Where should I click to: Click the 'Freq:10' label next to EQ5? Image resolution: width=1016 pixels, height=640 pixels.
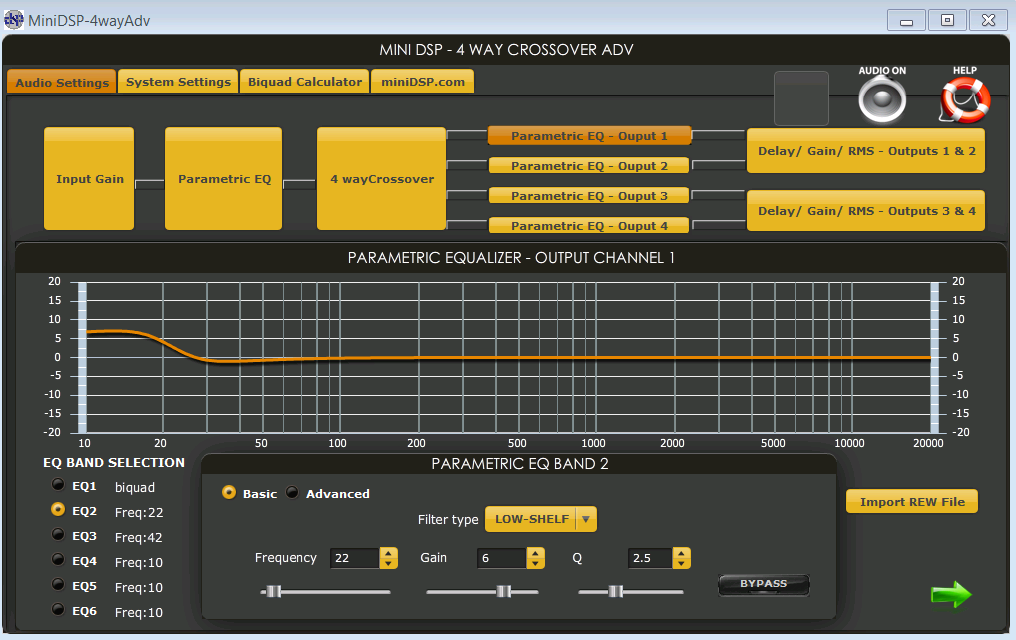coord(139,588)
